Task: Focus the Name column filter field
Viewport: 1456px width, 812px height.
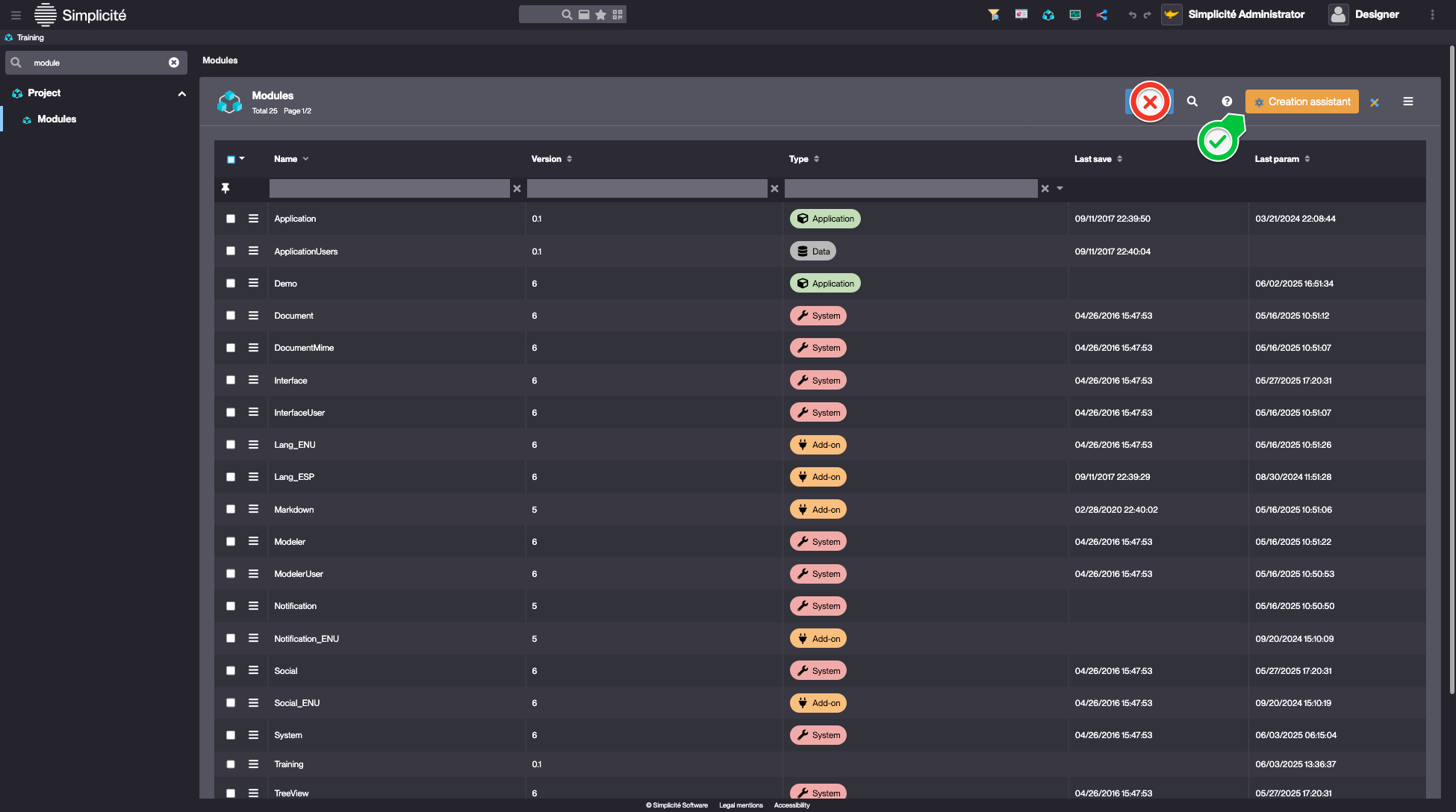Action: [x=389, y=189]
